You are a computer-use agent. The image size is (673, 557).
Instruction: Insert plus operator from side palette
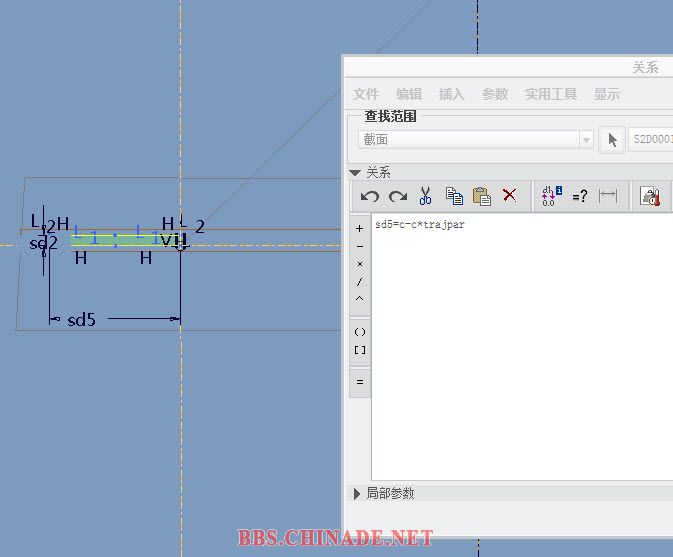click(360, 228)
